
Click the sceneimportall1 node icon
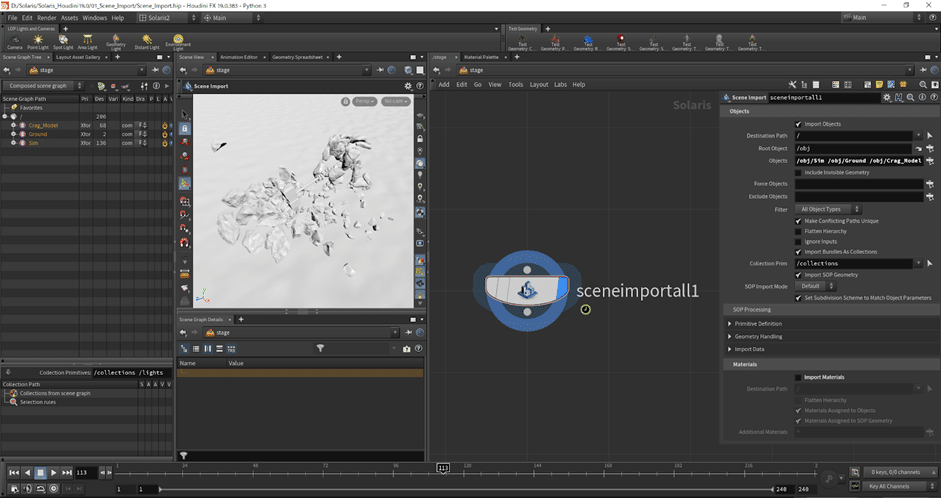(526, 290)
